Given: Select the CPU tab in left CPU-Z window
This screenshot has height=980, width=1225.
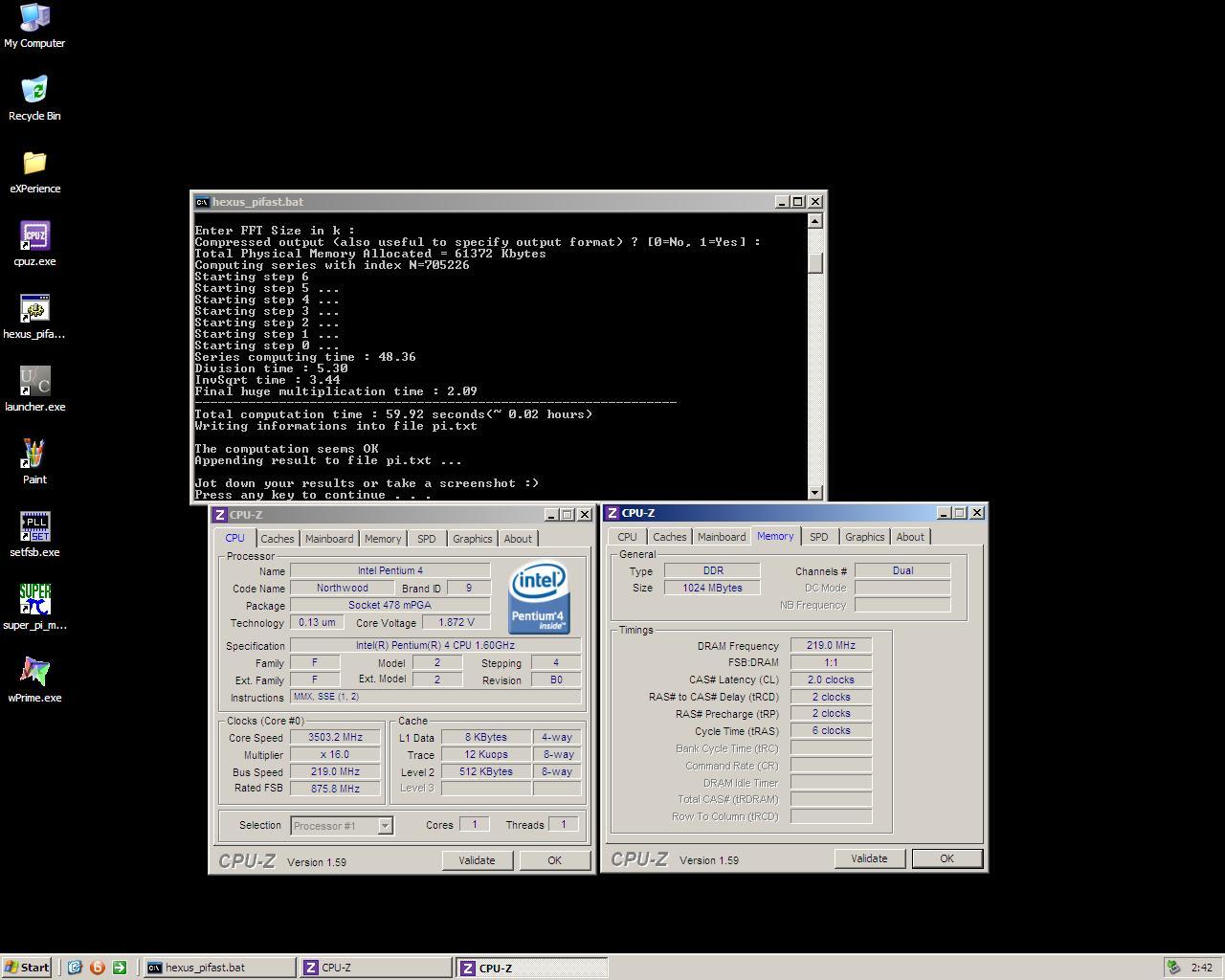Looking at the screenshot, I should [234, 538].
